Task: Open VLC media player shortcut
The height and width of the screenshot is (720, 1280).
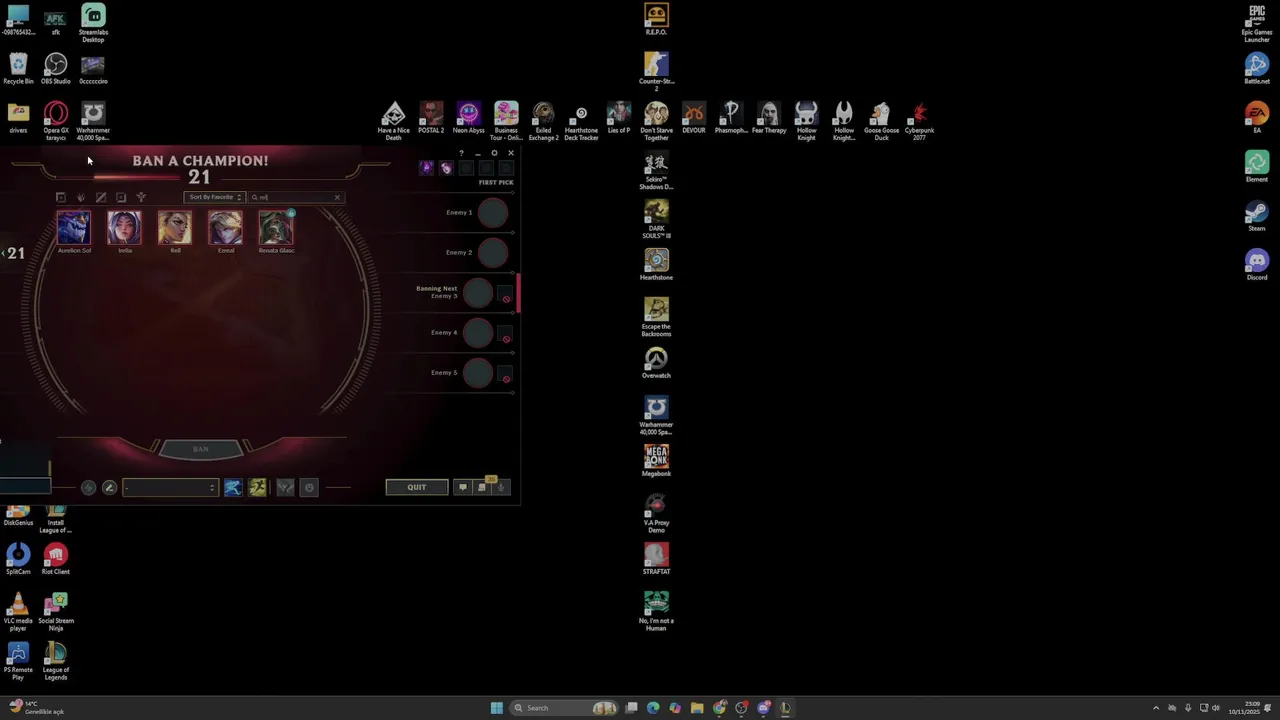Action: pyautogui.click(x=18, y=612)
